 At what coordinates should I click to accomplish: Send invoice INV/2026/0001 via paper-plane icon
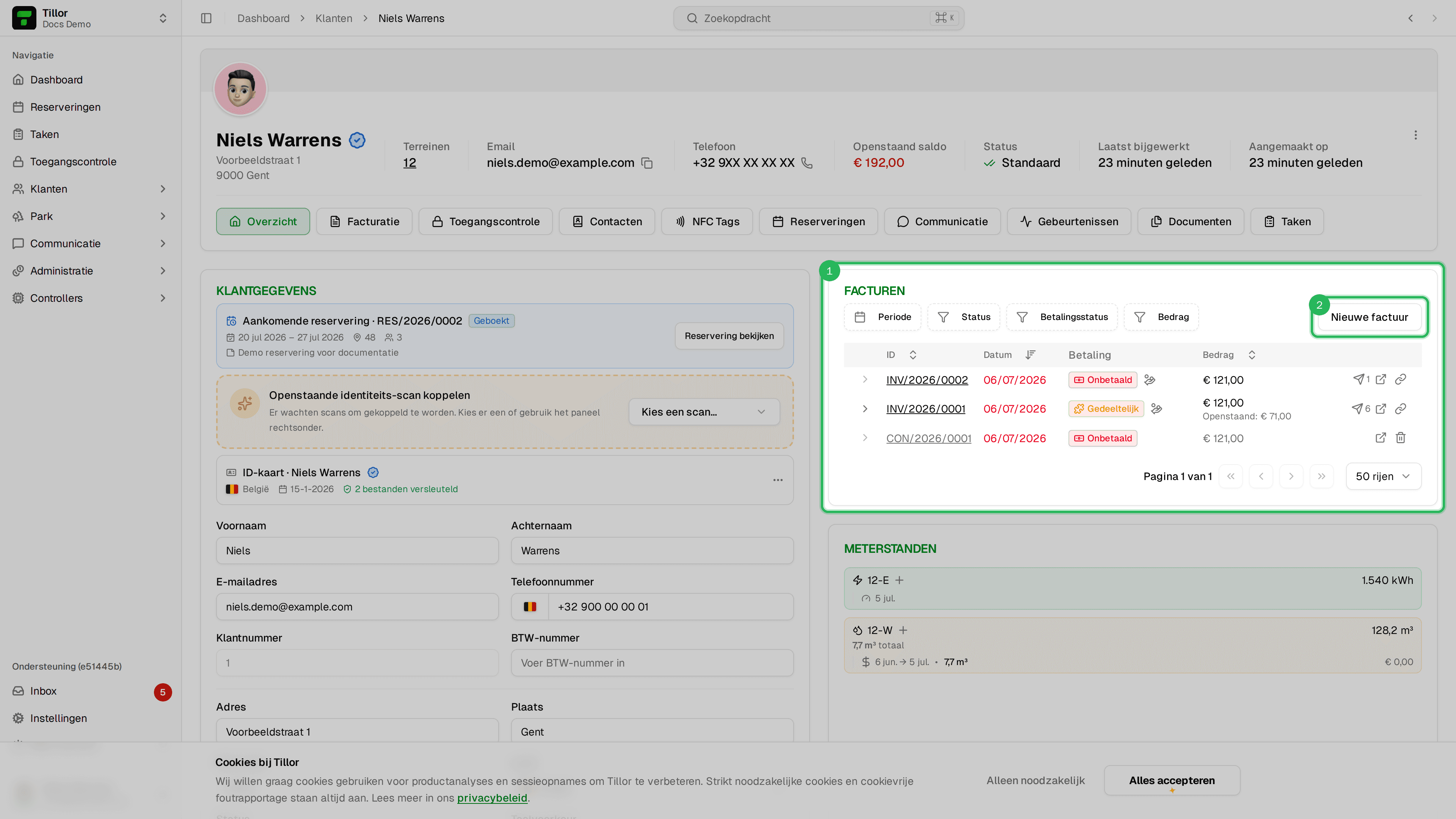tap(1357, 409)
